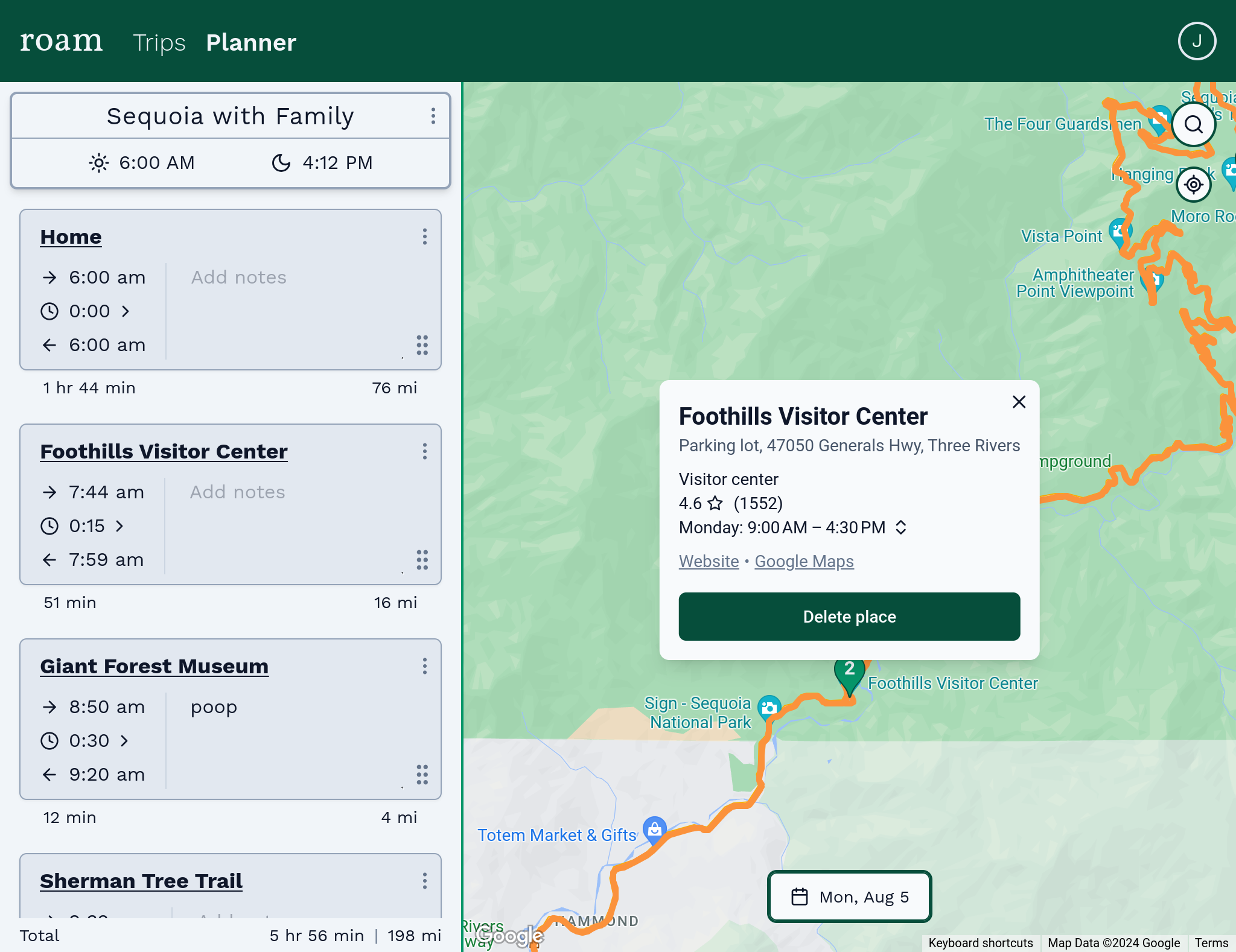Expand the Monday opening hours list

(900, 527)
